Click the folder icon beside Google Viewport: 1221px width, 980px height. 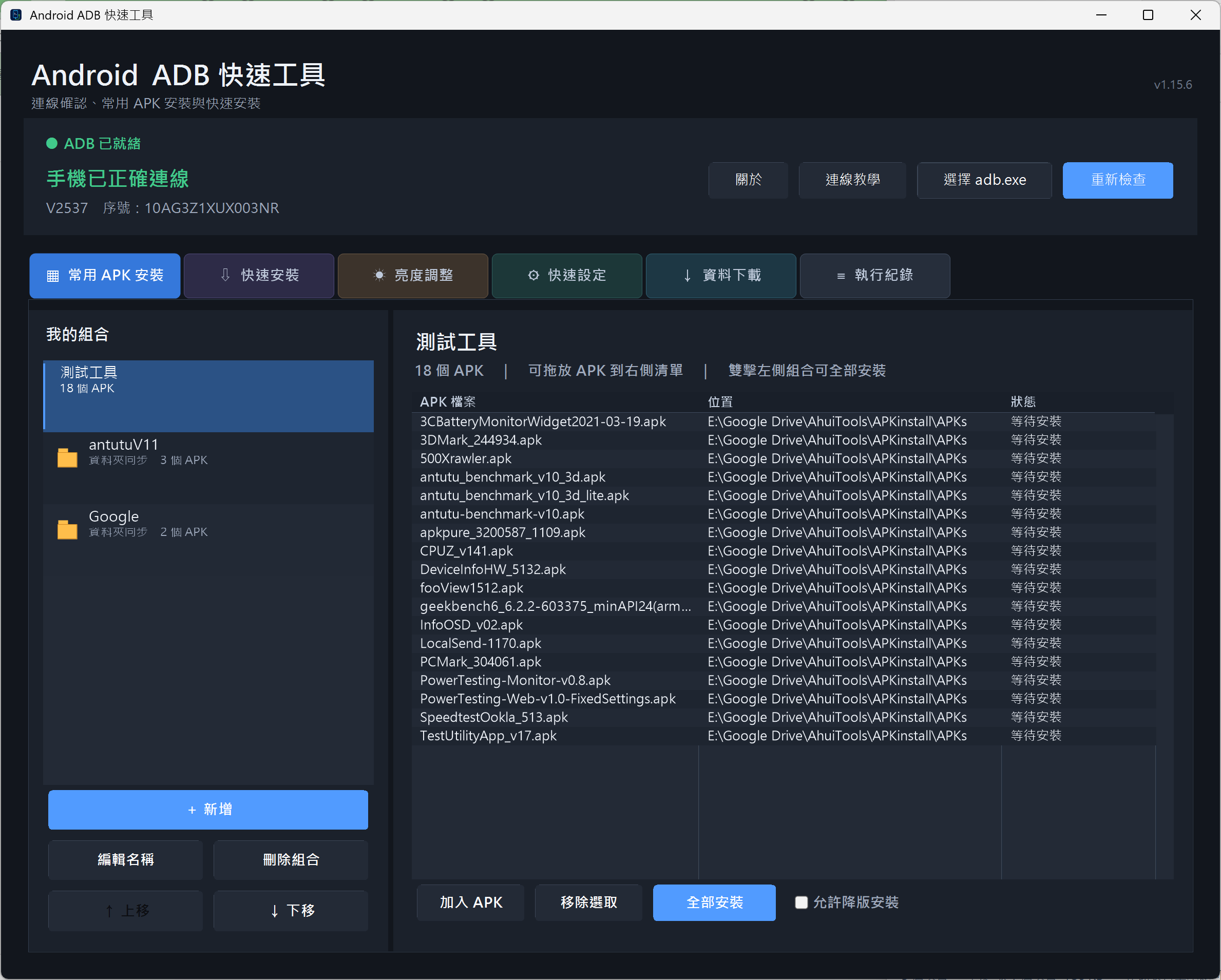point(67,529)
